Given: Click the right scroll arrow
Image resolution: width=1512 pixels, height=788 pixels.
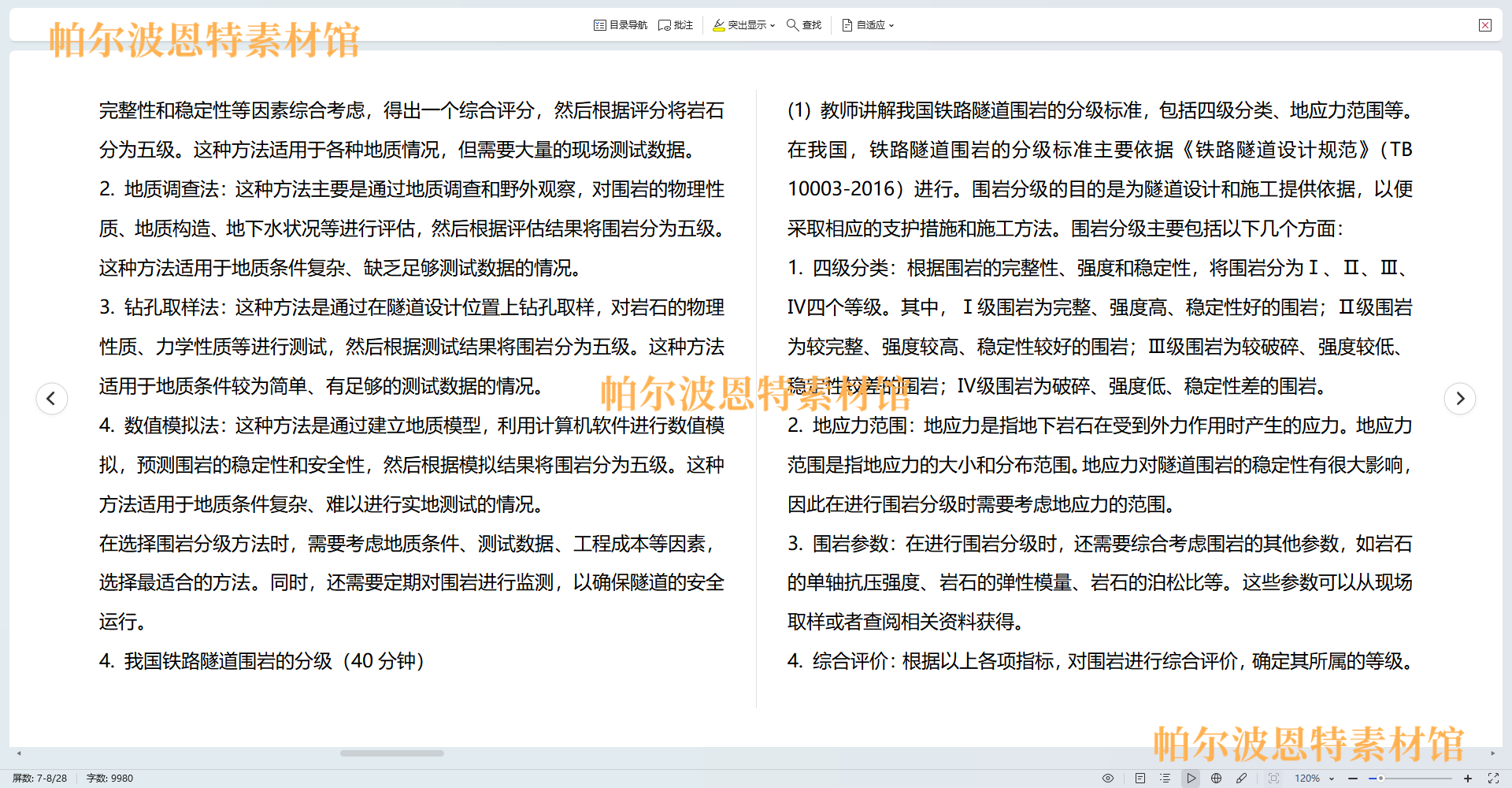Looking at the screenshot, I should tap(1493, 753).
